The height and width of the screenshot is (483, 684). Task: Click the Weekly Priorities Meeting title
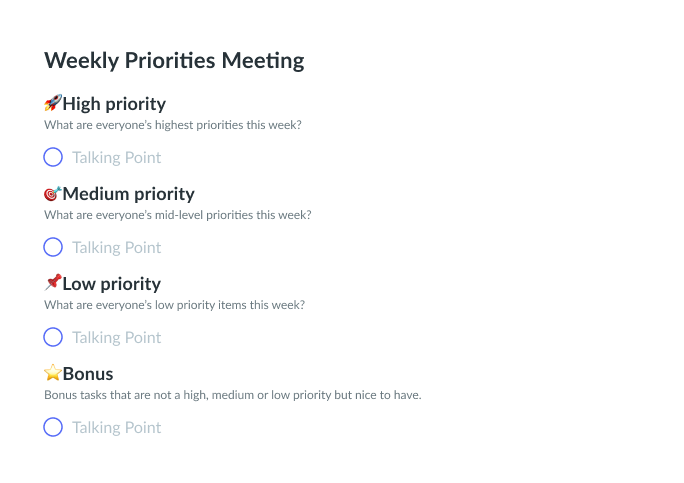click(x=174, y=61)
